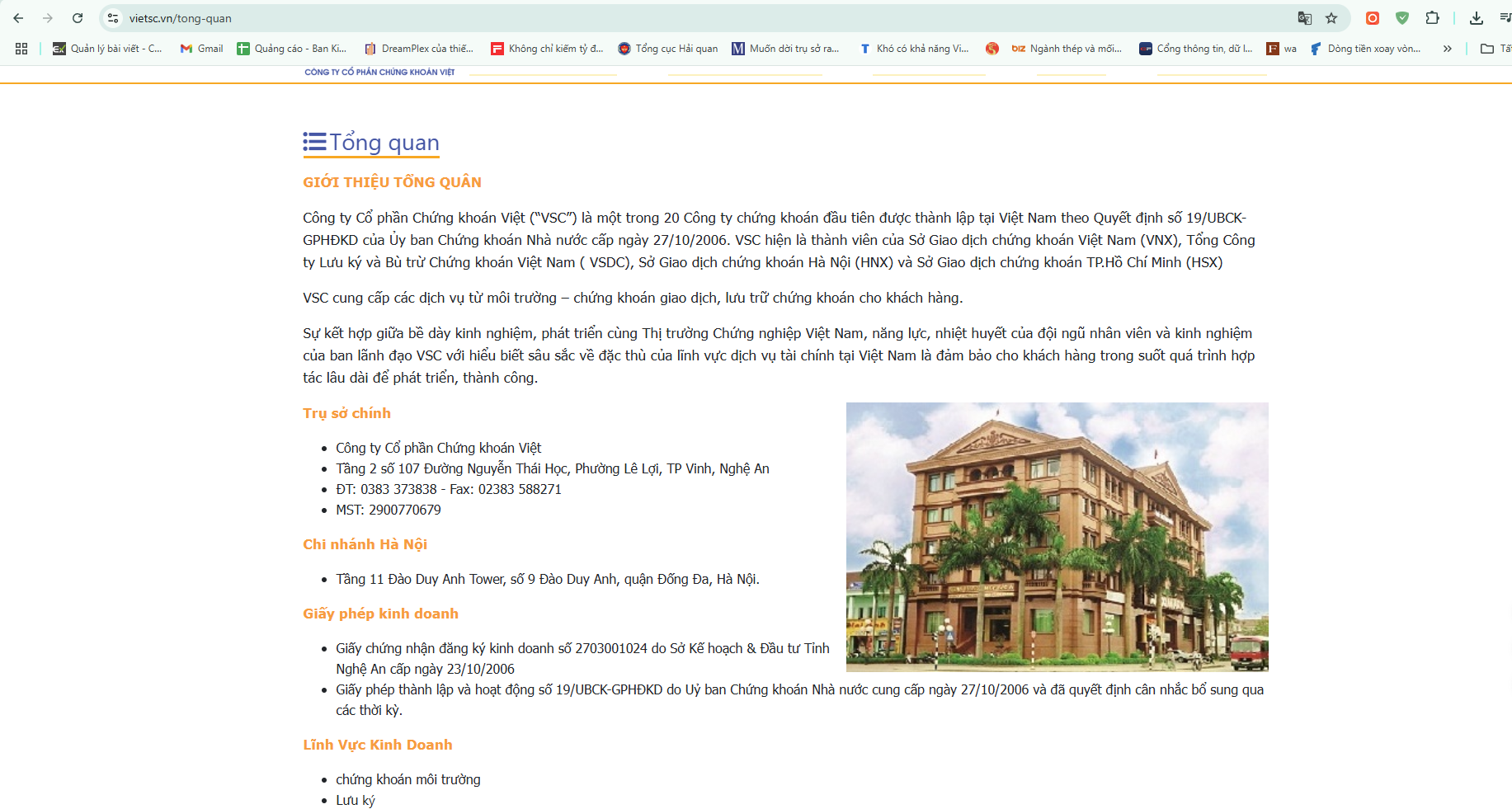Viewport: 1512px width, 809px height.
Task: Click the 'Chi nhánh Hà Nội' heading
Action: 365,544
